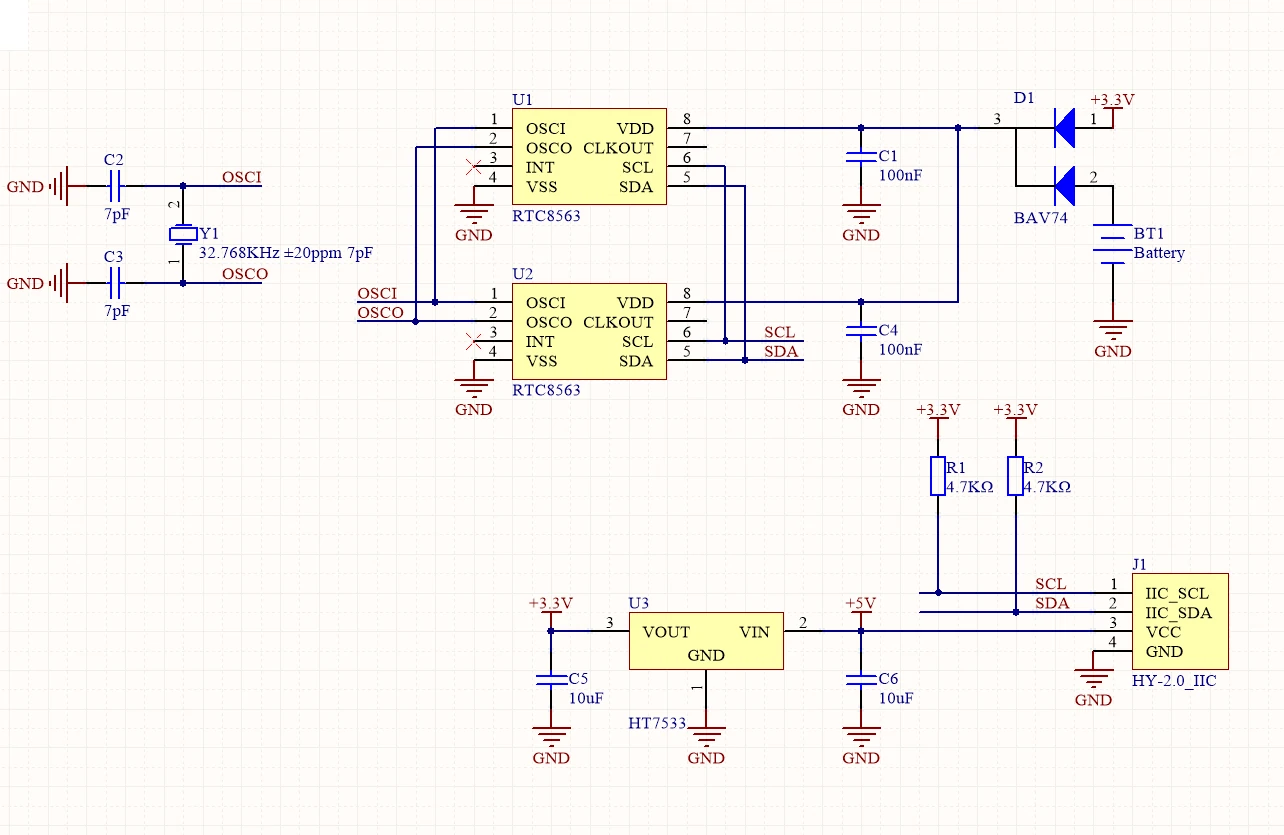This screenshot has width=1284, height=835.
Task: Click the GND symbol below C1
Action: [x=861, y=223]
